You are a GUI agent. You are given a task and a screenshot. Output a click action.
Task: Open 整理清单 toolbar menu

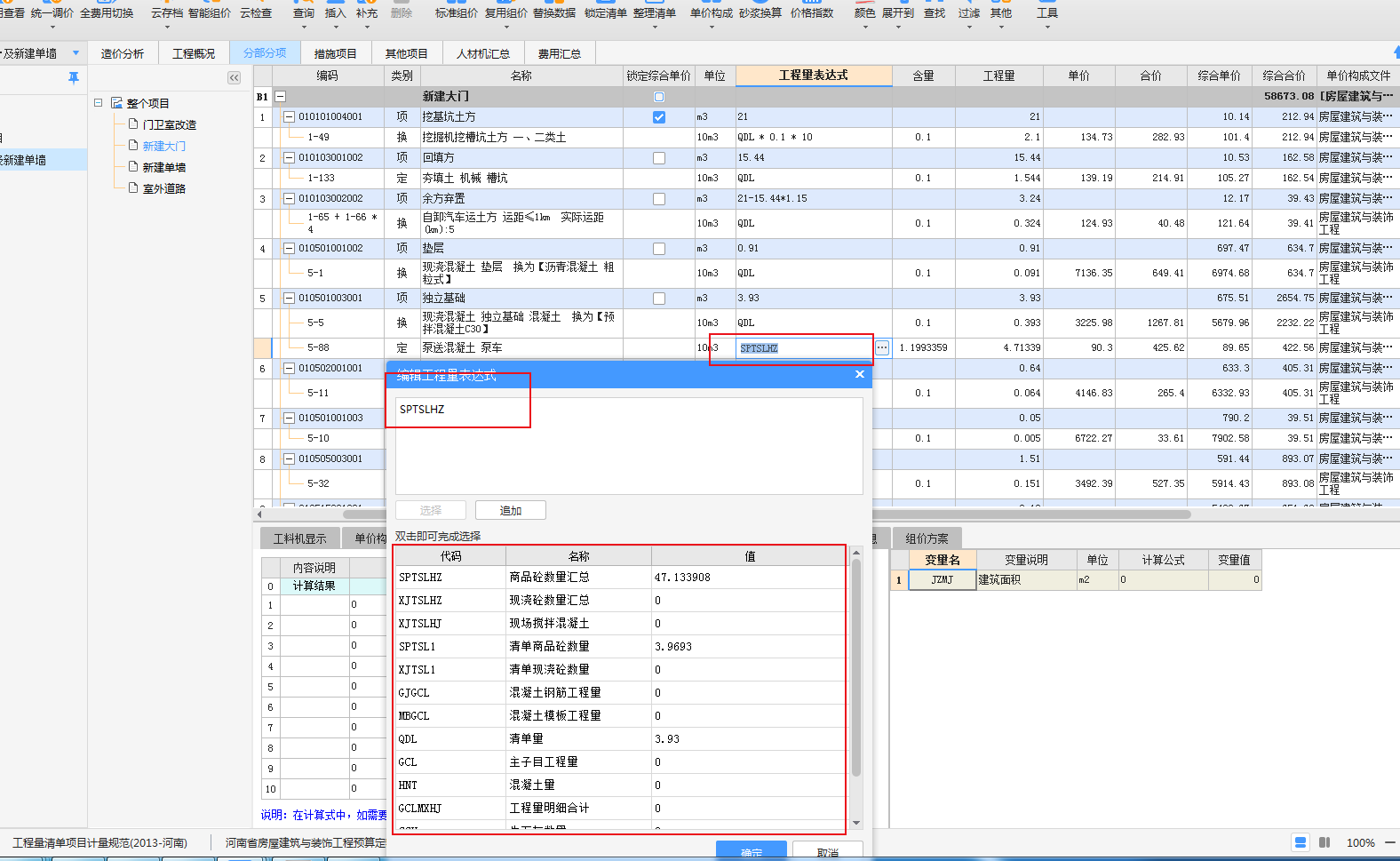coord(655,13)
